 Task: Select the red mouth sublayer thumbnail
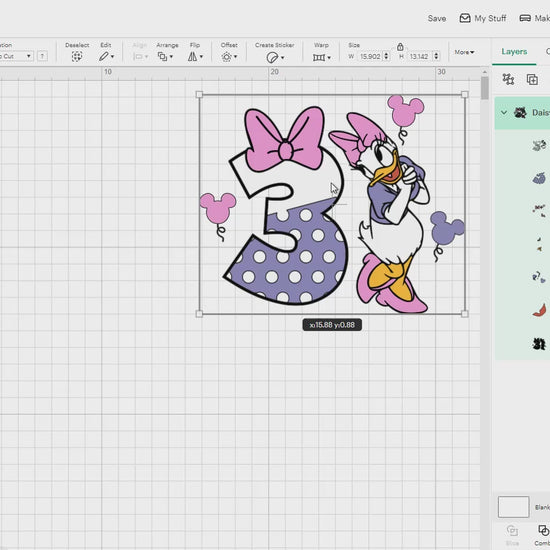(x=539, y=310)
